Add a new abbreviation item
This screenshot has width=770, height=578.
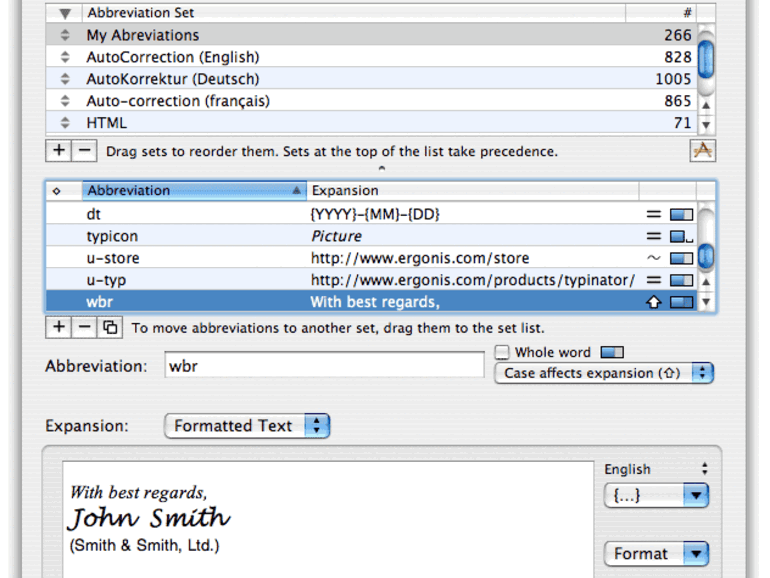pos(58,327)
